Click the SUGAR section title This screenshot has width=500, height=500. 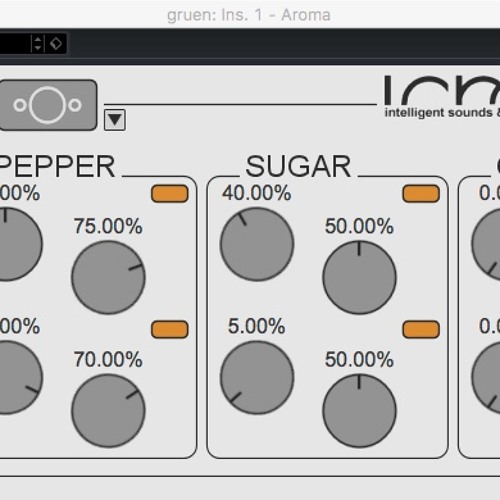[x=298, y=166]
